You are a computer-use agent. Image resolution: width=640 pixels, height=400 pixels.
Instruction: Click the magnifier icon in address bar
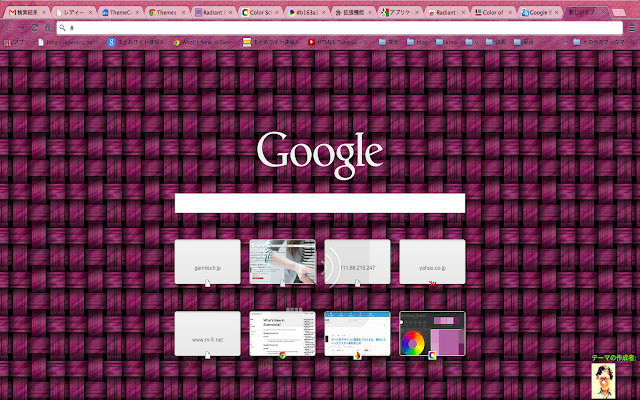pyautogui.click(x=62, y=28)
